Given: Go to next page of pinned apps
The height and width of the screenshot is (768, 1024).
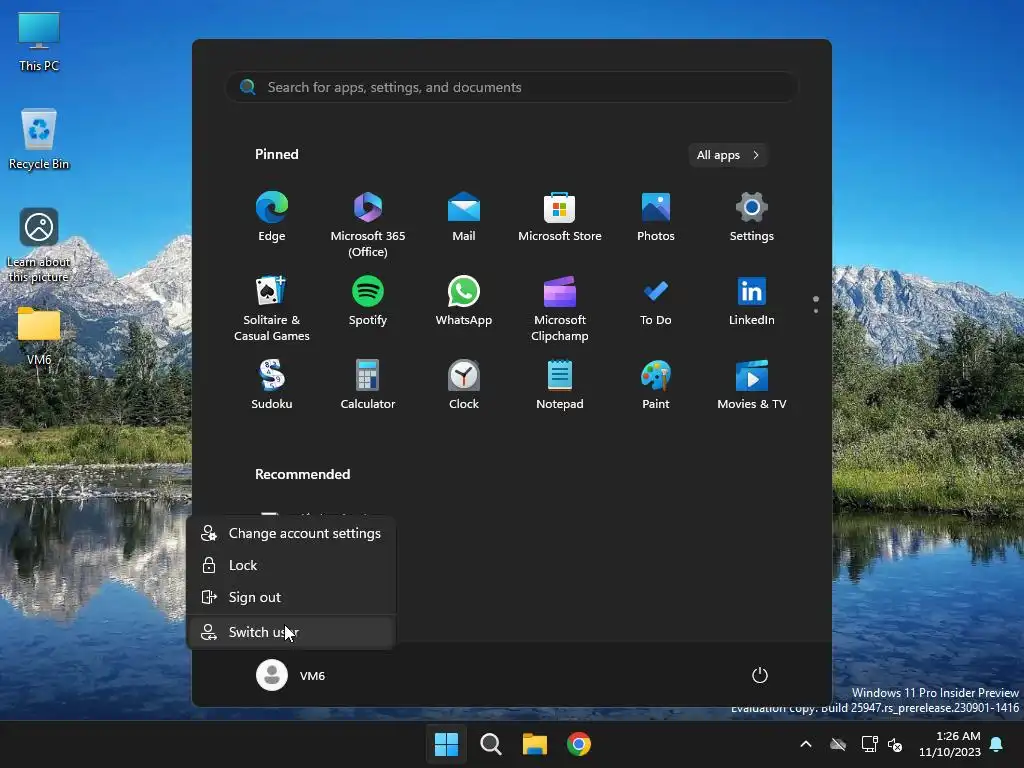Looking at the screenshot, I should pyautogui.click(x=816, y=310).
